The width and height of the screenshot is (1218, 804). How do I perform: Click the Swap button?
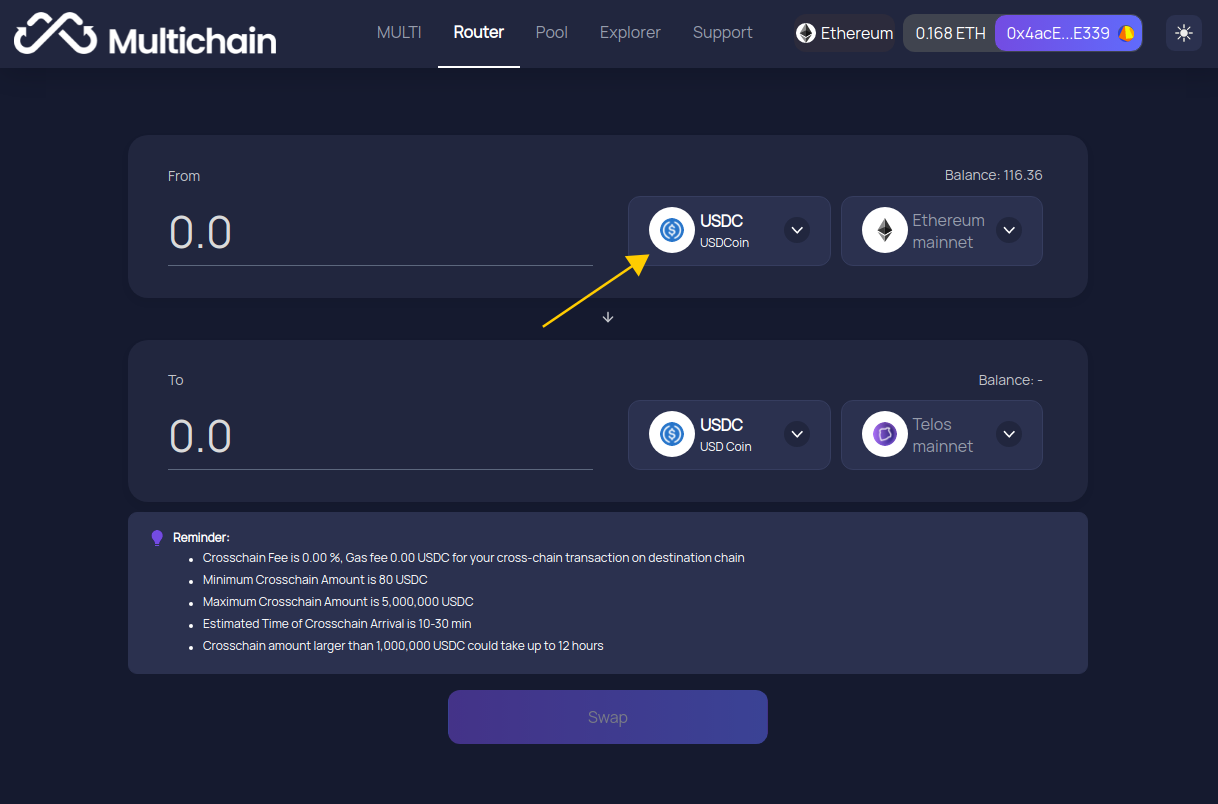pyautogui.click(x=608, y=717)
